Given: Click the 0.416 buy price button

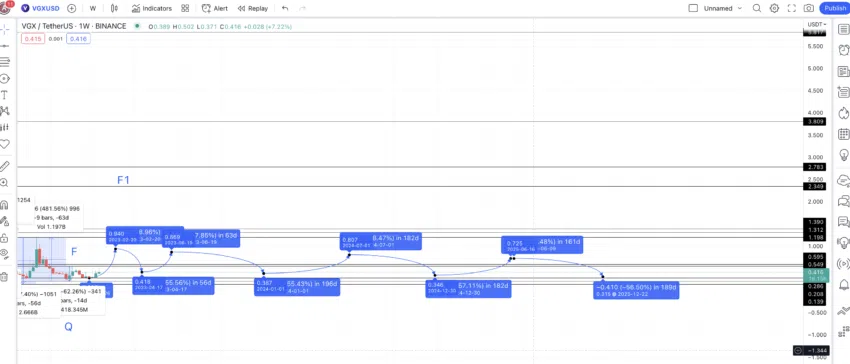Looking at the screenshot, I should tap(78, 39).
